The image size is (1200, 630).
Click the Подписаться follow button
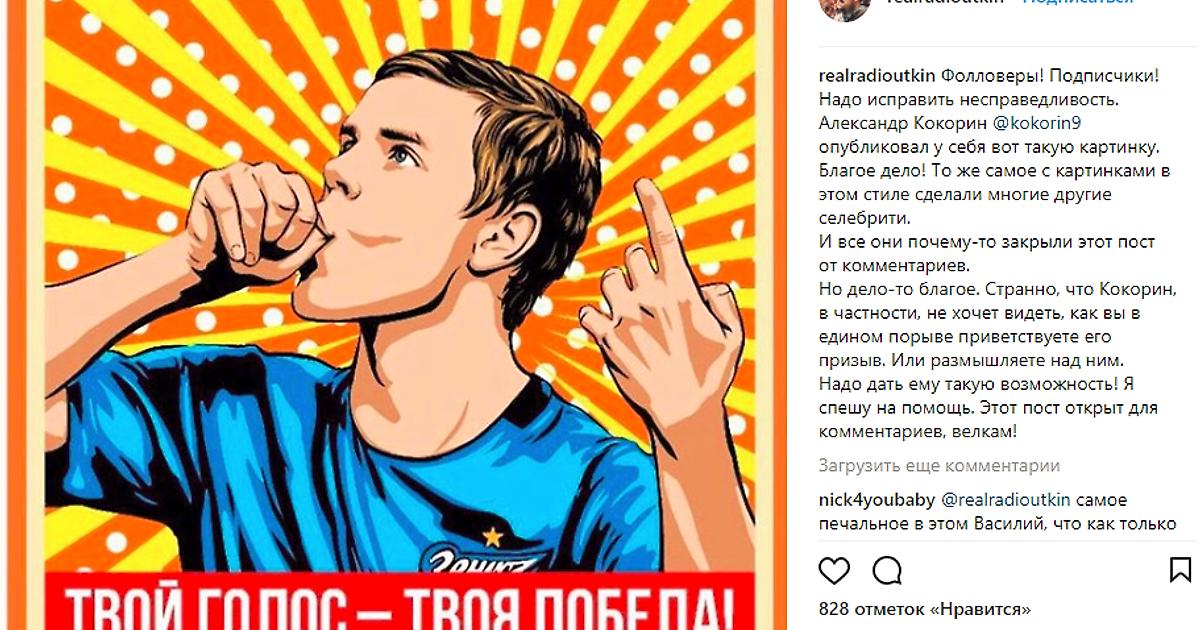(x=1077, y=3)
